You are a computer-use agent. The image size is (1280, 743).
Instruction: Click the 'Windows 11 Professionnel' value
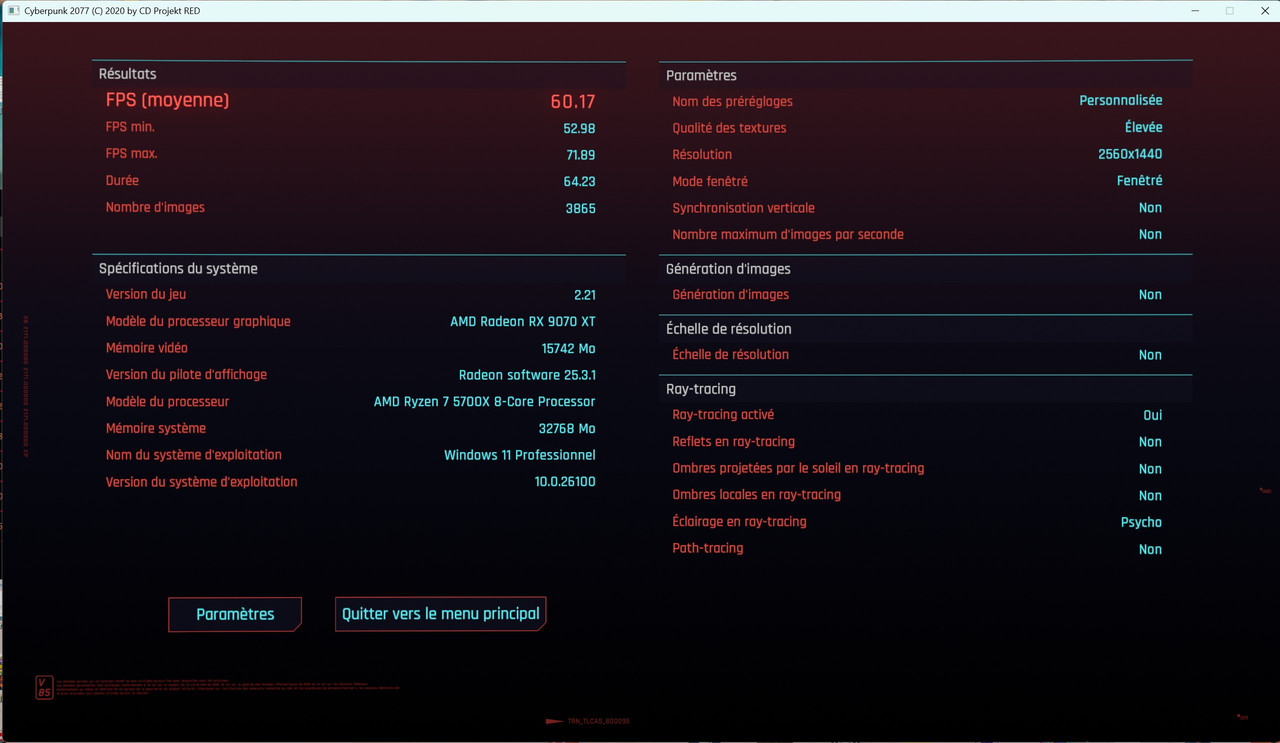520,455
